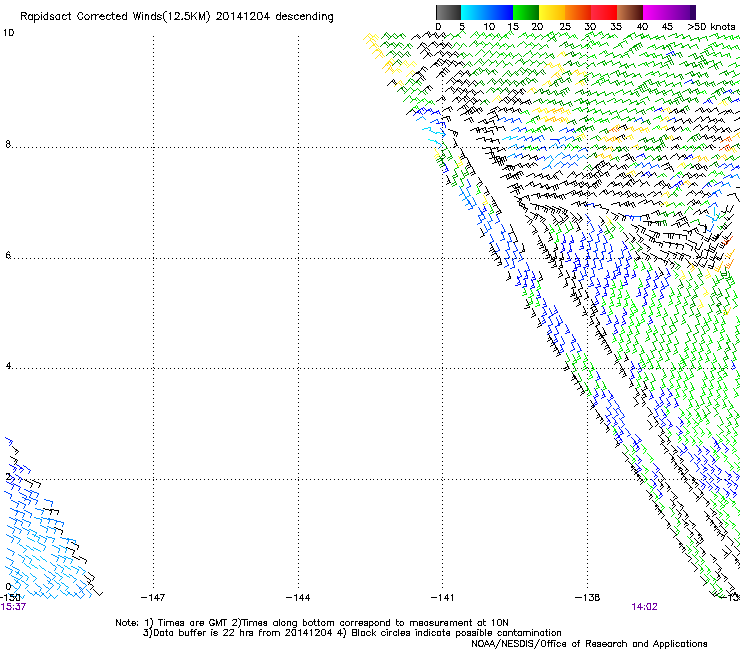
Task: Click the red 30-35 knots legend segment
Action: [604, 12]
